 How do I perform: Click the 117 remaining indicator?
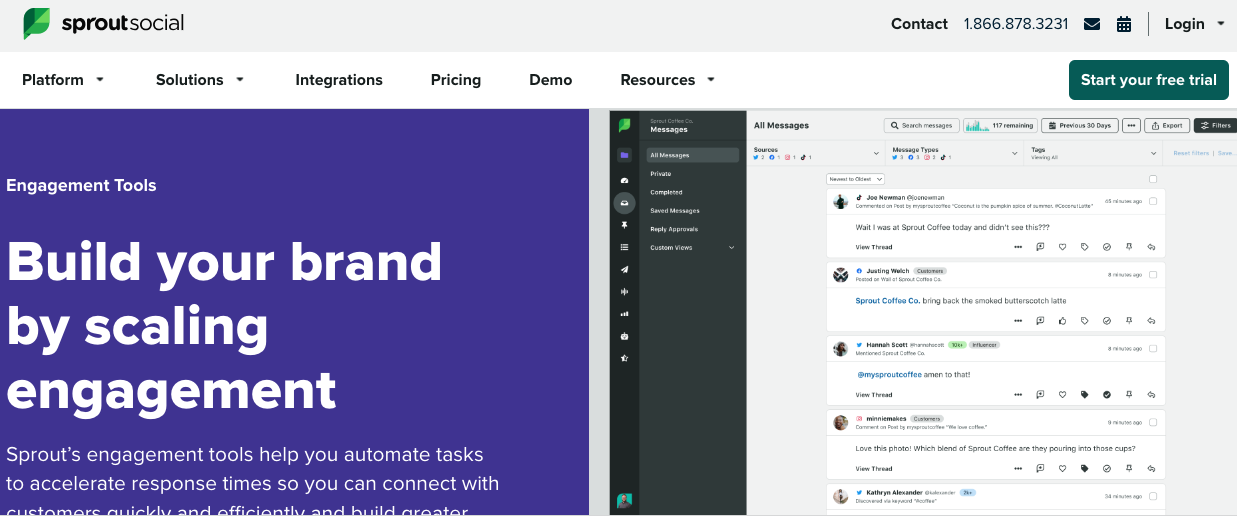999,126
